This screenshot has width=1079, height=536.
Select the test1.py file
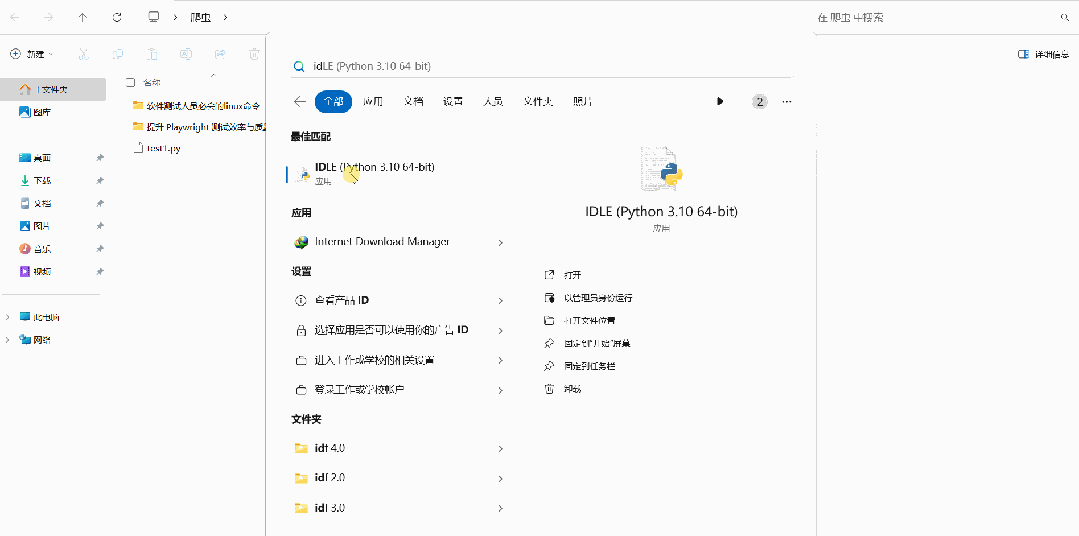pyautogui.click(x=158, y=148)
